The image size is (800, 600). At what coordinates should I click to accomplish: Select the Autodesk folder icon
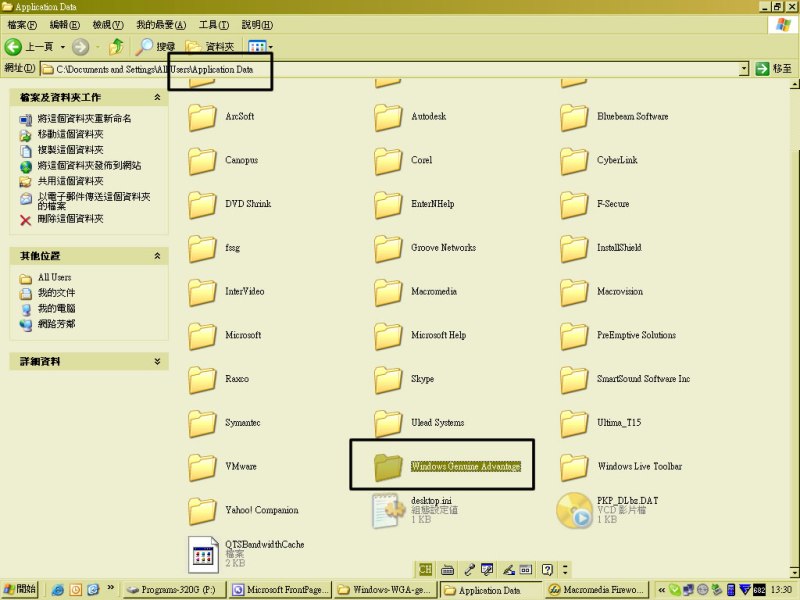tap(388, 117)
